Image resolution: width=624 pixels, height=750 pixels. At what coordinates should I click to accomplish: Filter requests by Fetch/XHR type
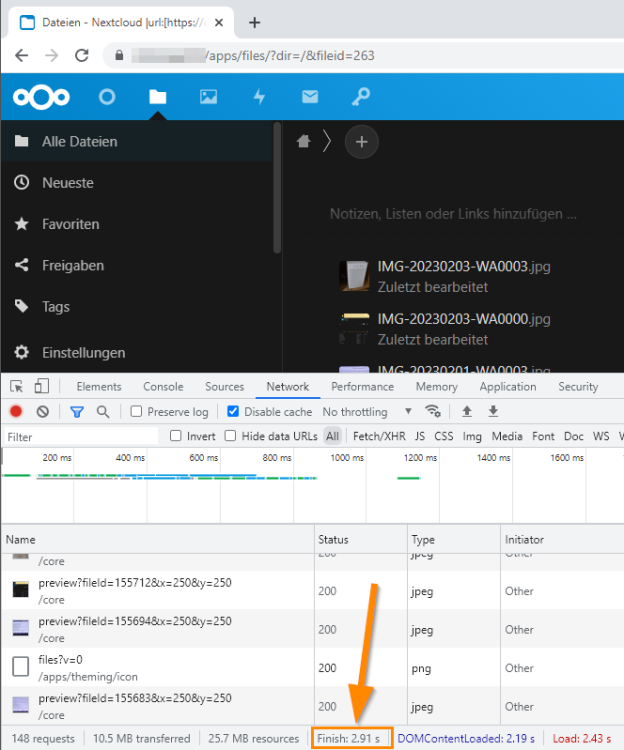[379, 436]
